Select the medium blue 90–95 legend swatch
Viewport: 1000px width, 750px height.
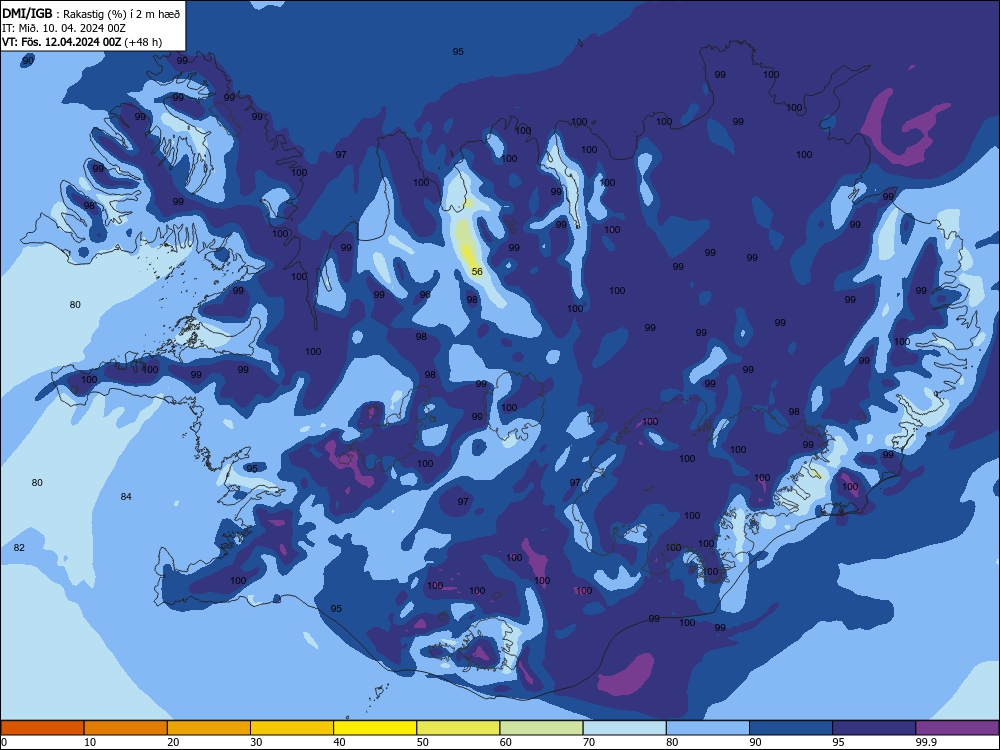(791, 728)
